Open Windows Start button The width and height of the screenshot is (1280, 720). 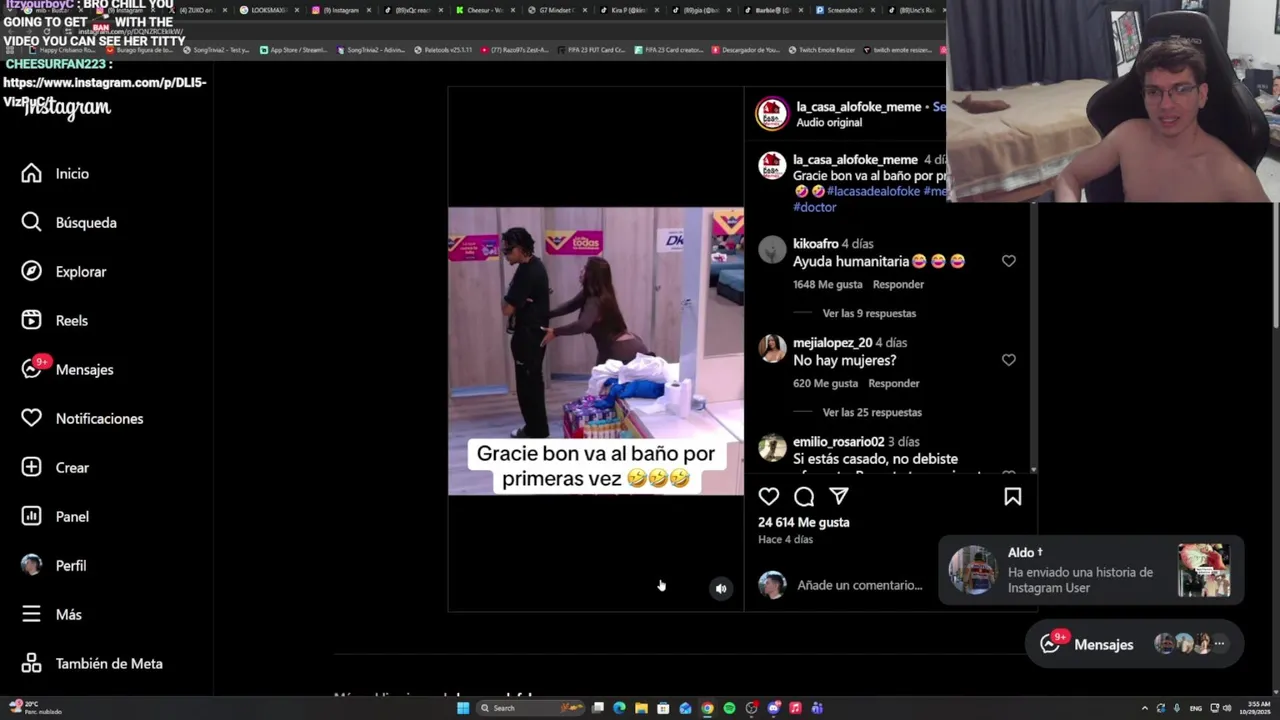point(463,708)
